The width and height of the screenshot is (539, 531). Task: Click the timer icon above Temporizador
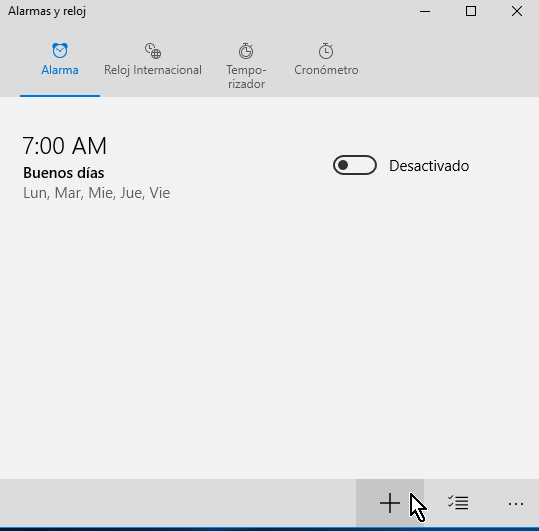coord(246,51)
